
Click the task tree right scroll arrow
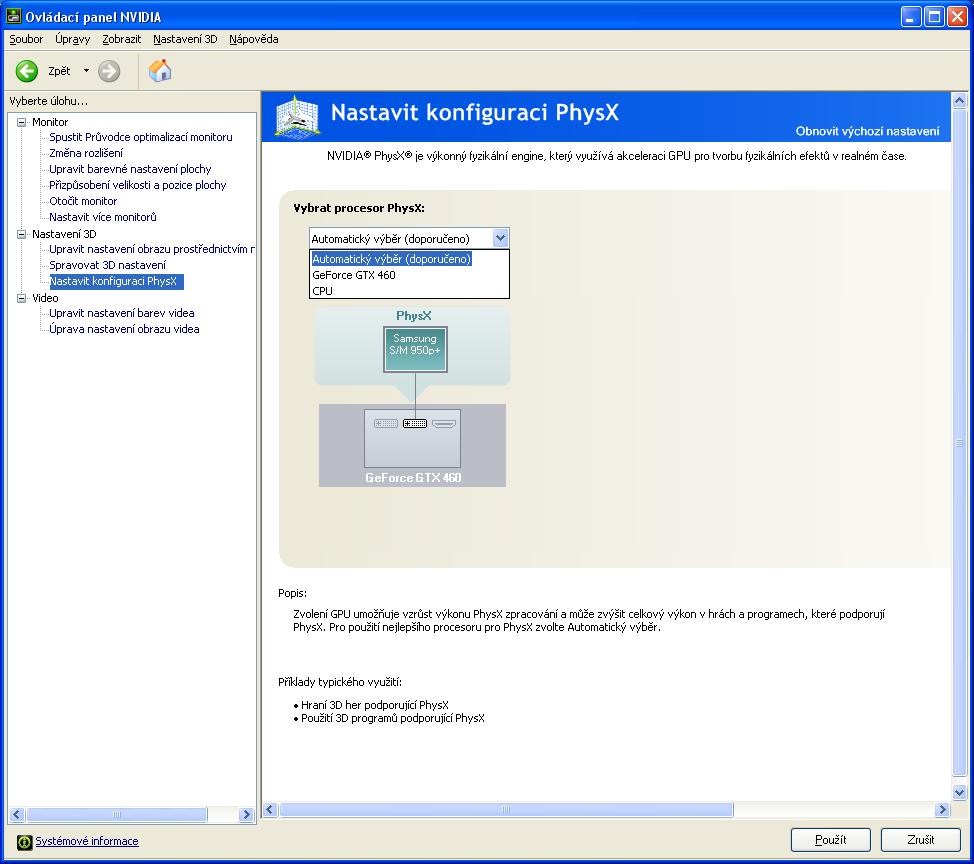coord(247,814)
